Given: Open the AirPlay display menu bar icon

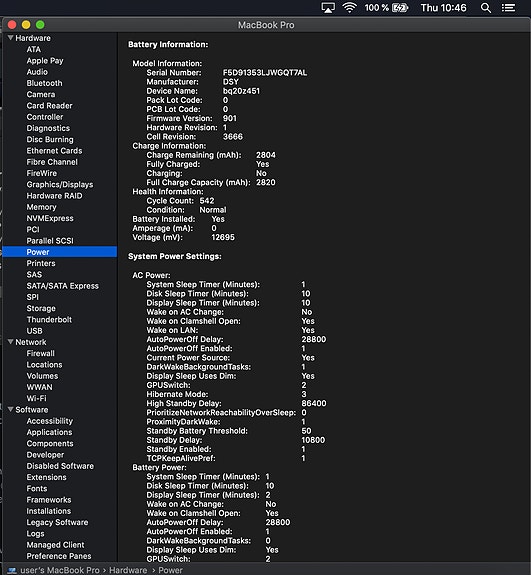Looking at the screenshot, I should coord(327,8).
